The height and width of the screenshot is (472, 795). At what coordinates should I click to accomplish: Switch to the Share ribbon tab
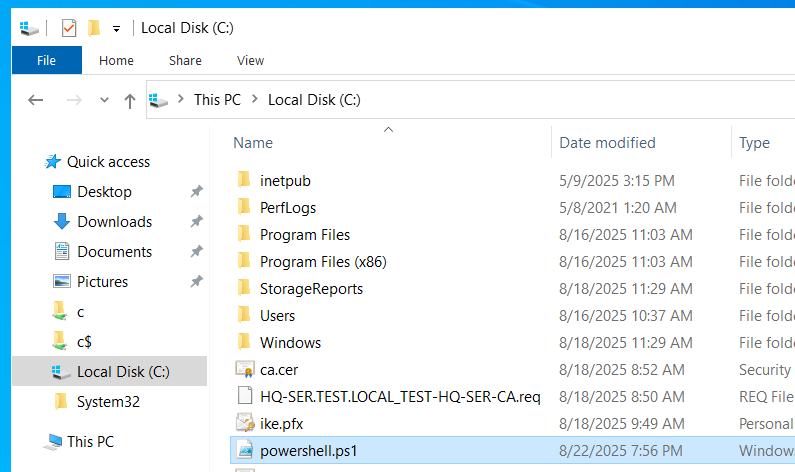185,60
